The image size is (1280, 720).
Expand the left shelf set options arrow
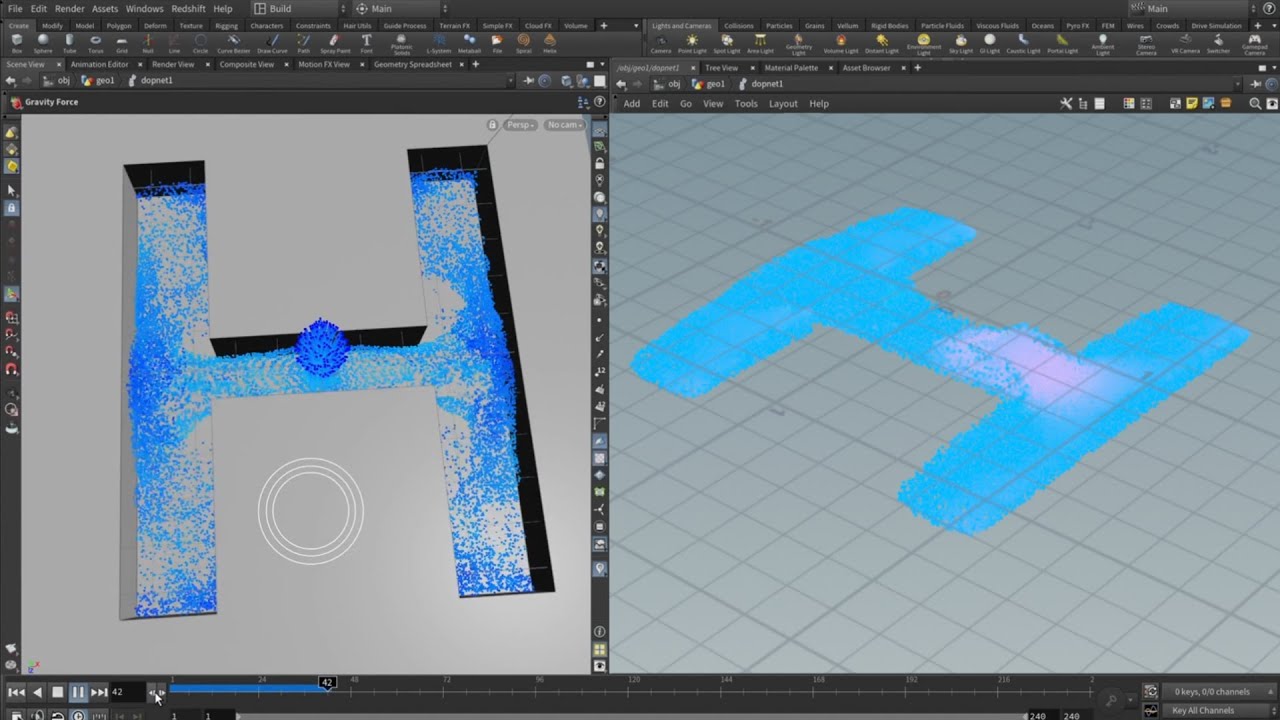click(x=636, y=25)
